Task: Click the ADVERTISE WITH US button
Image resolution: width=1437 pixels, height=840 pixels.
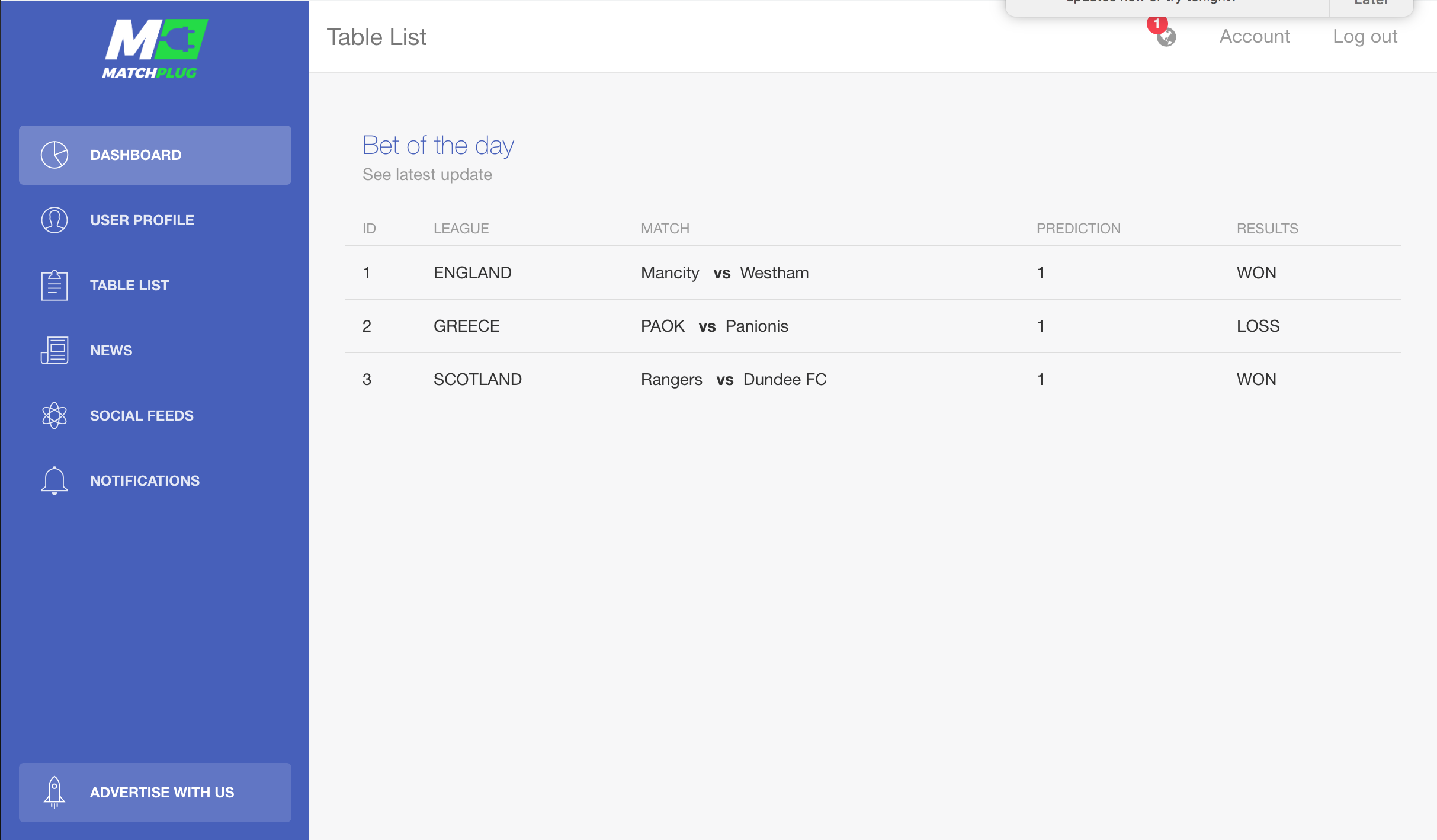Action: pyautogui.click(x=155, y=792)
